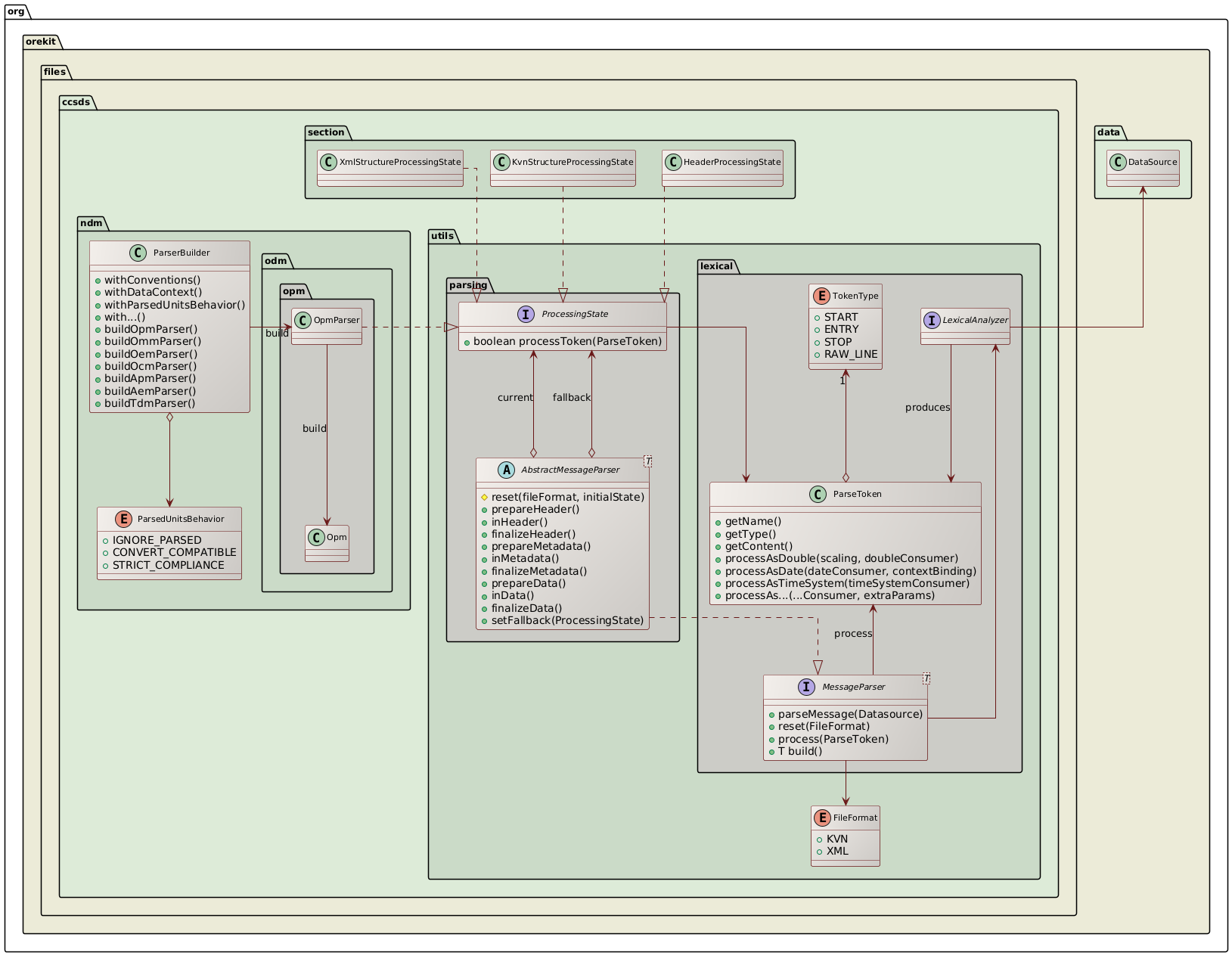
Task: Click the Opm class icon
Action: (x=315, y=539)
